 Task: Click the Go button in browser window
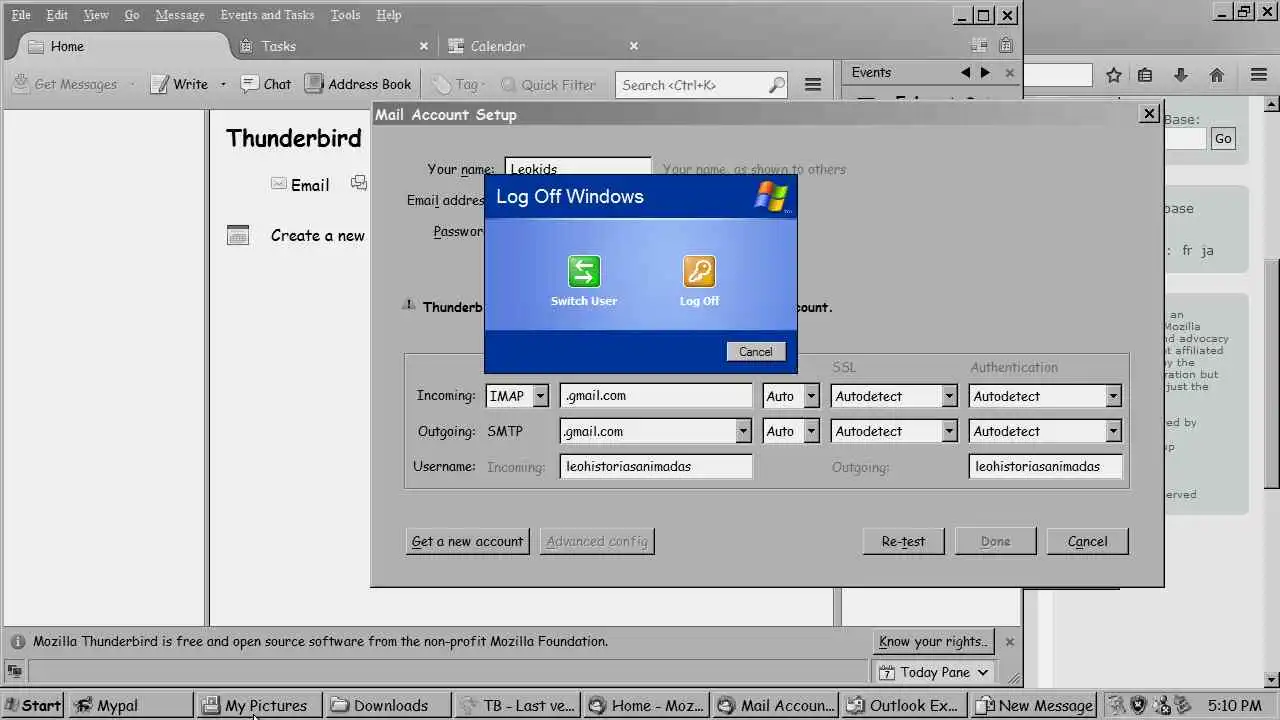click(1223, 139)
